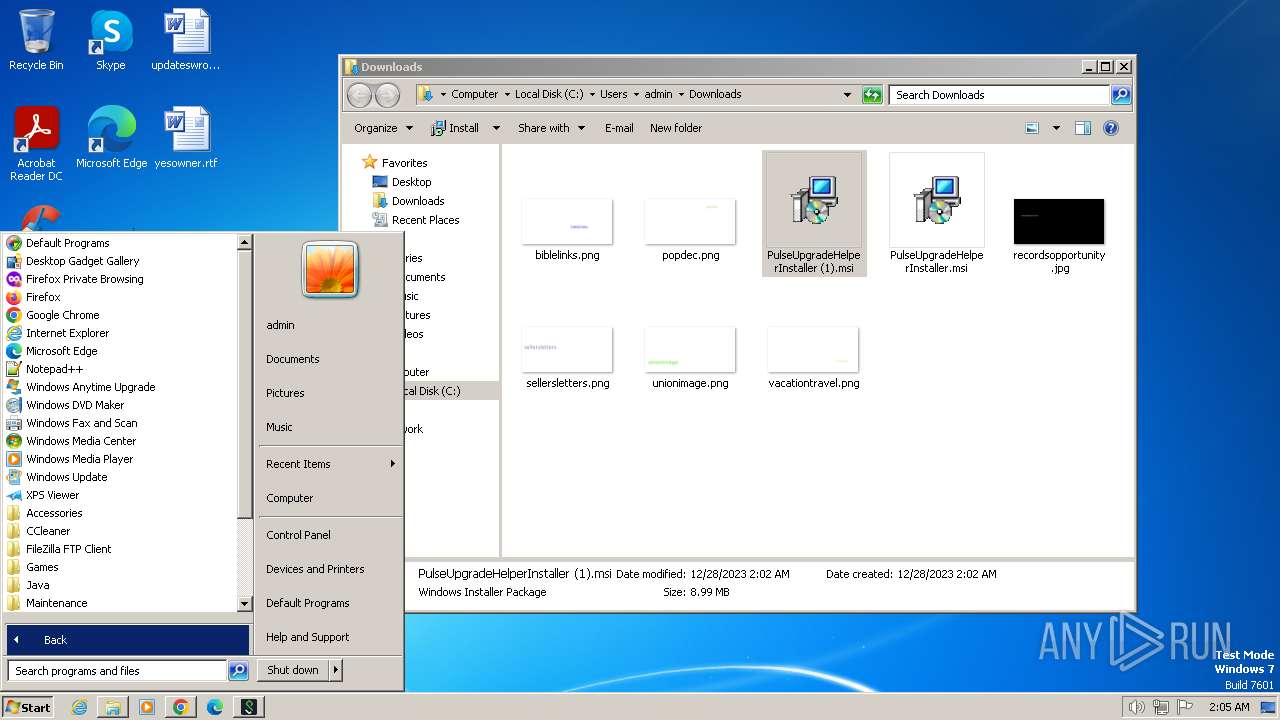Open Microsoft Edge desktop shortcut

coord(111,137)
